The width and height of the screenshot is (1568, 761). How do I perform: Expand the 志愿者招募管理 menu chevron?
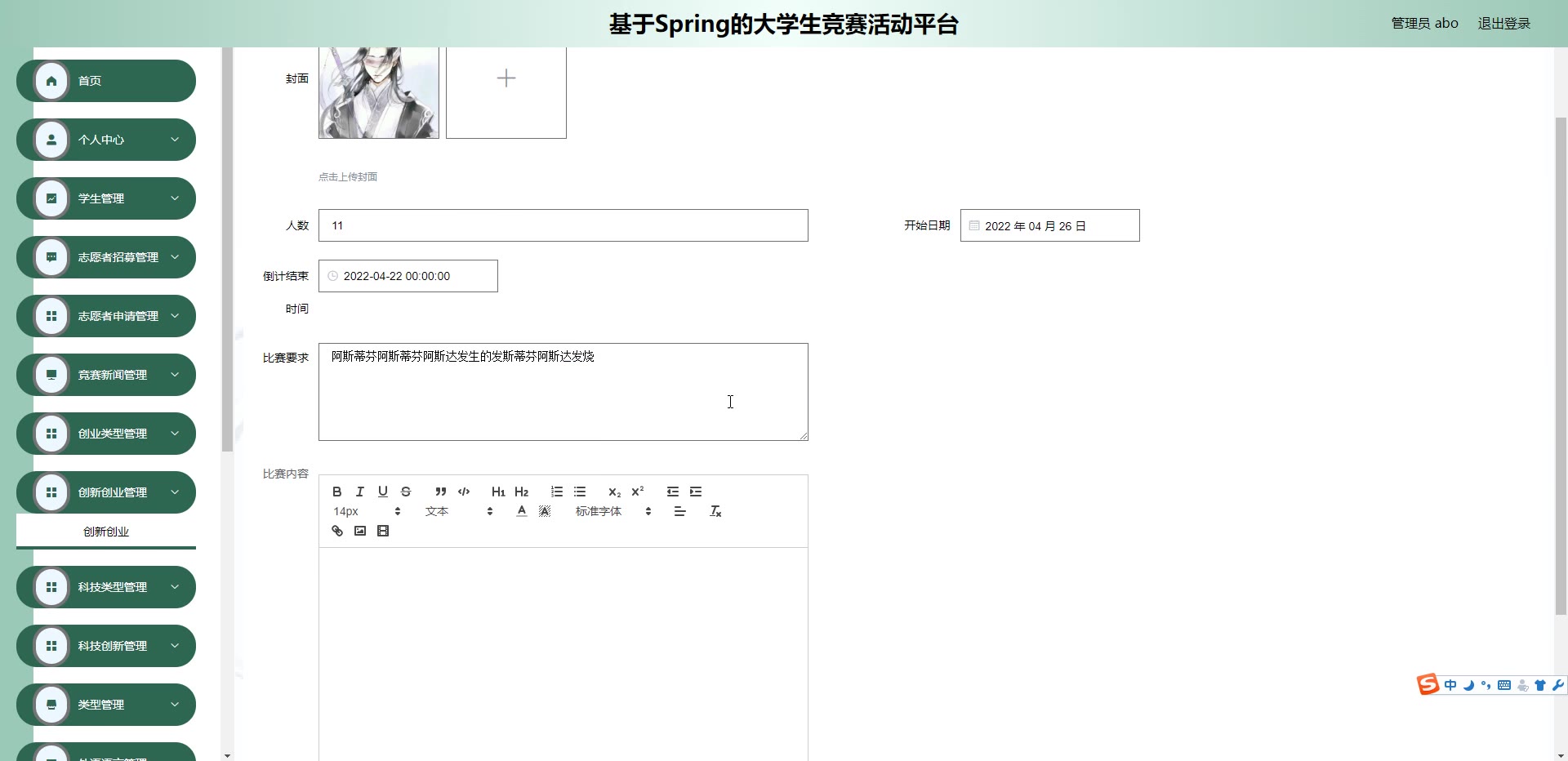pos(175,257)
